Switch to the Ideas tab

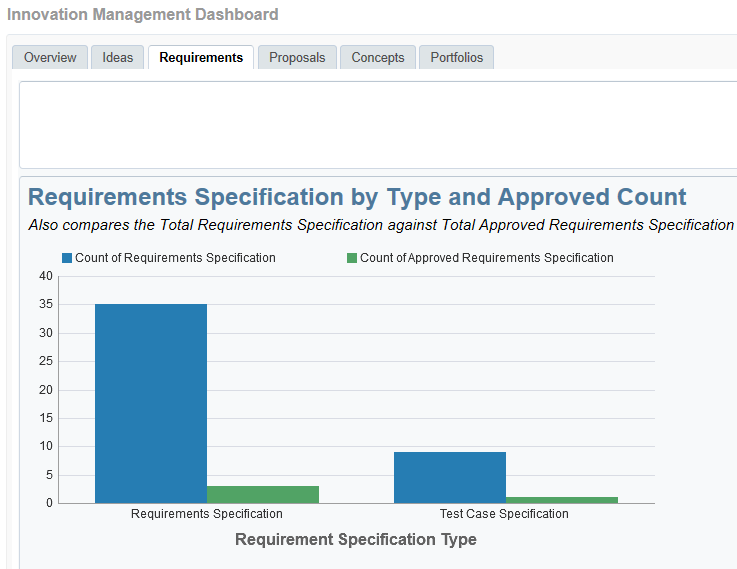click(x=118, y=58)
